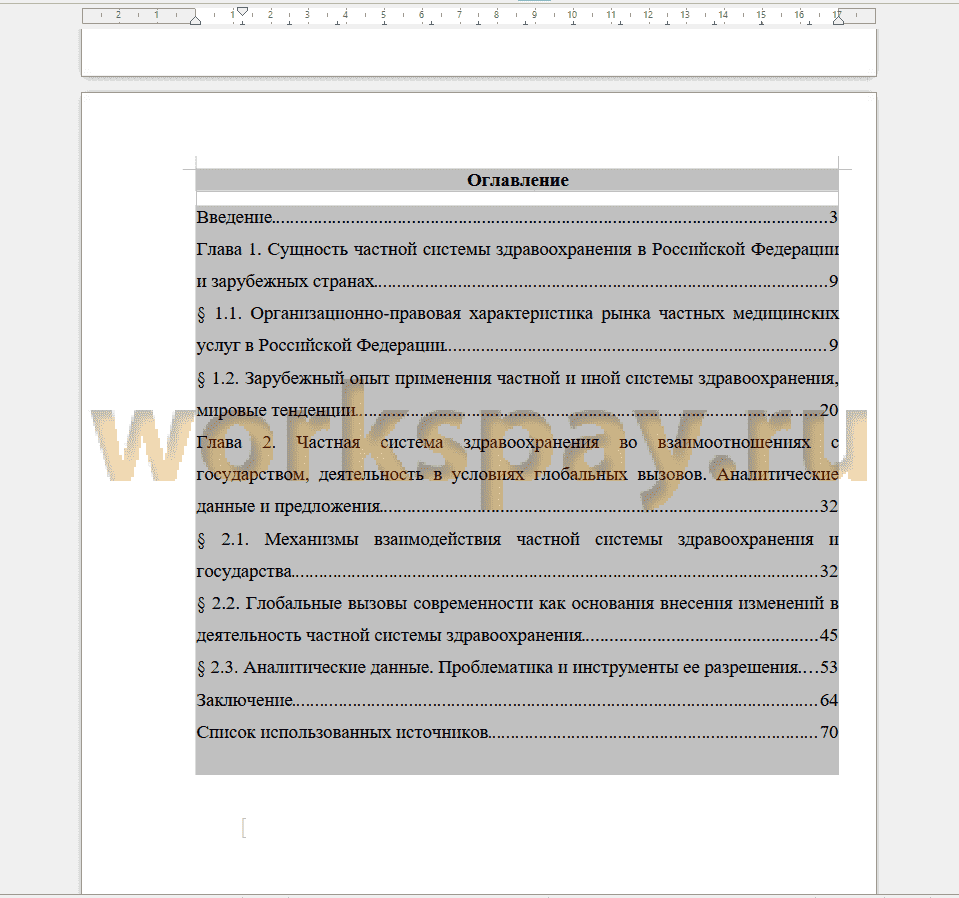Image resolution: width=959 pixels, height=898 pixels.
Task: Click the 'Список использованных источников' entry
Action: (517, 732)
